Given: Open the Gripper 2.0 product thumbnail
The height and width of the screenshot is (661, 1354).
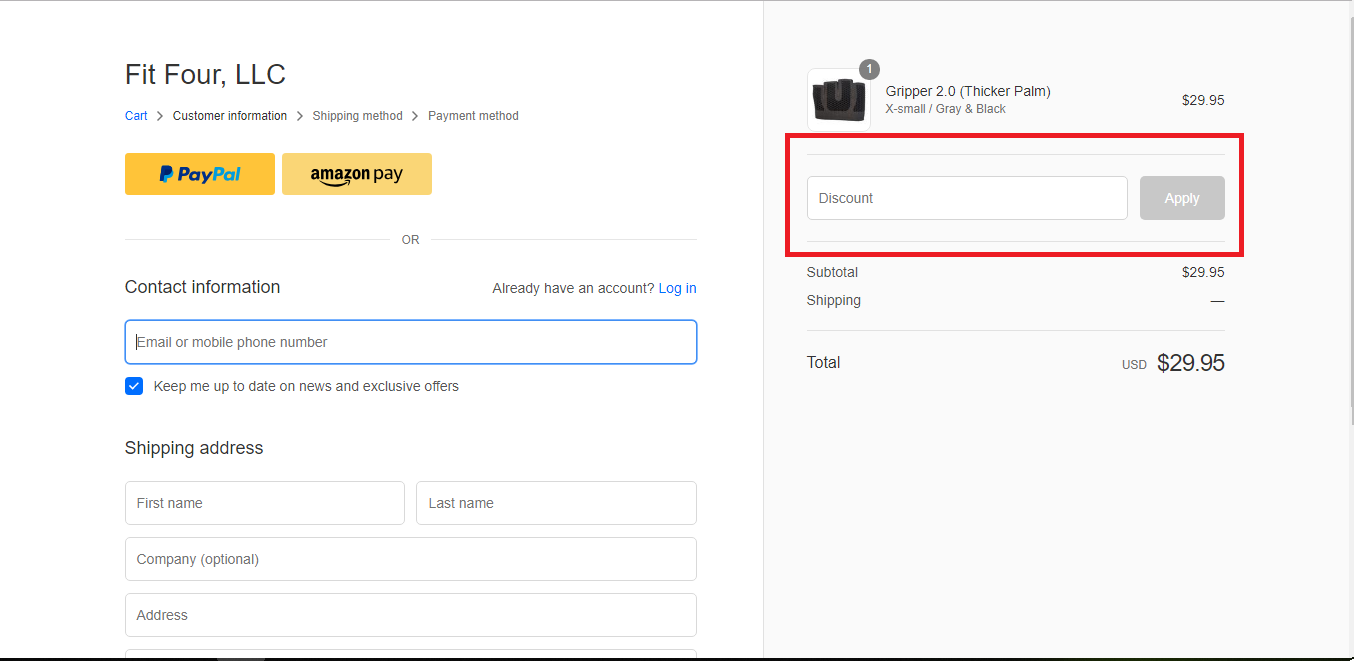Looking at the screenshot, I should coord(839,100).
